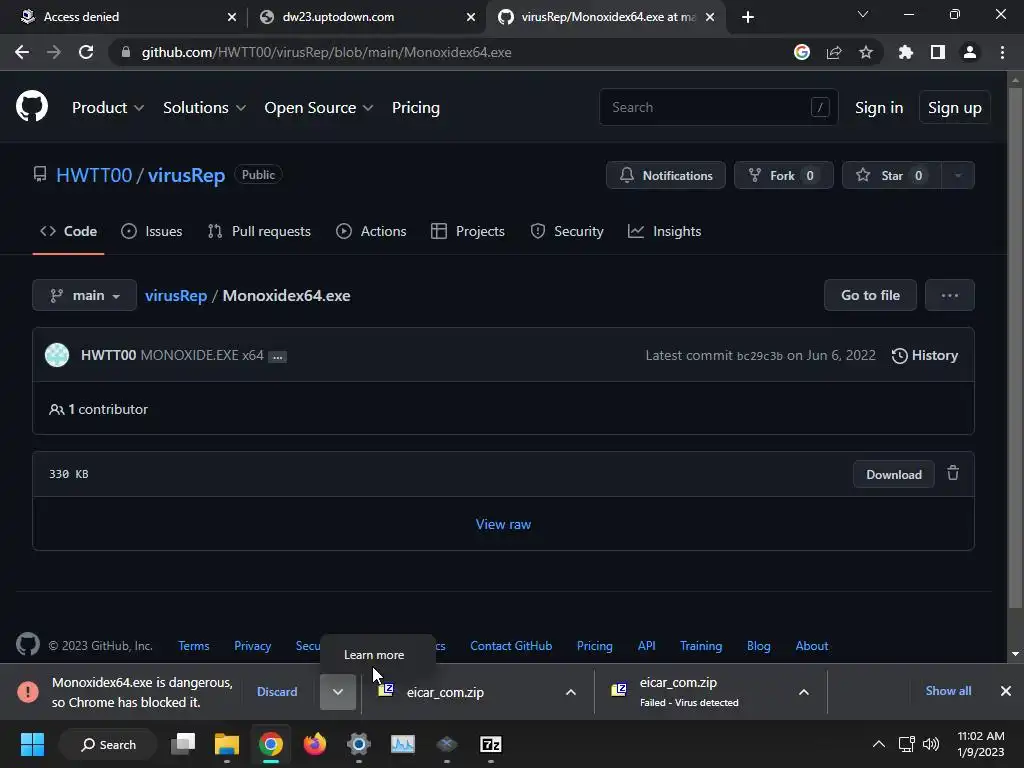Open the Projects tab
Image resolution: width=1024 pixels, height=768 pixels.
pyautogui.click(x=468, y=231)
